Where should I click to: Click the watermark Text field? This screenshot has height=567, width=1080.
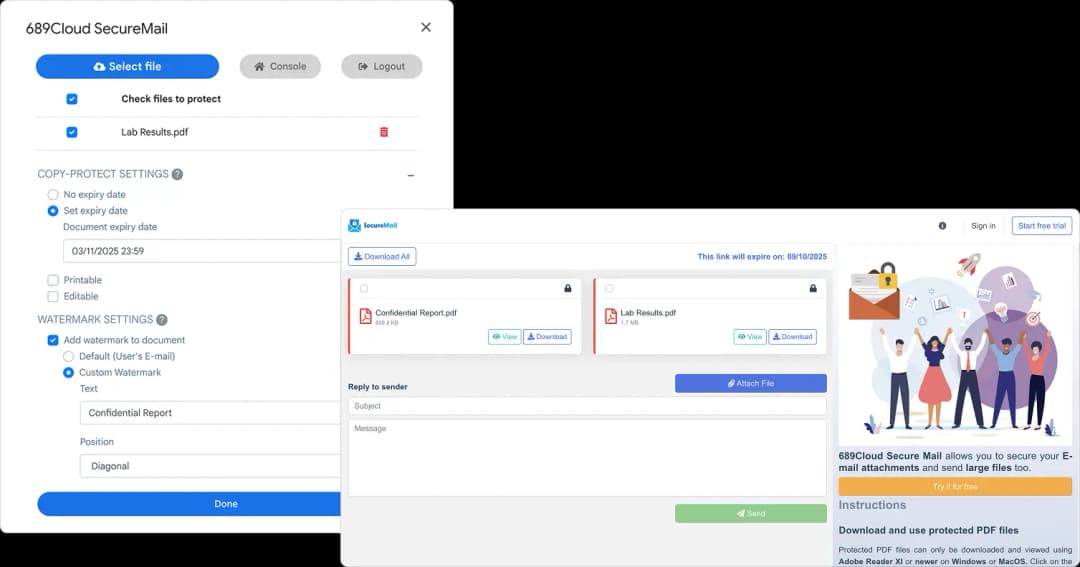(210, 413)
